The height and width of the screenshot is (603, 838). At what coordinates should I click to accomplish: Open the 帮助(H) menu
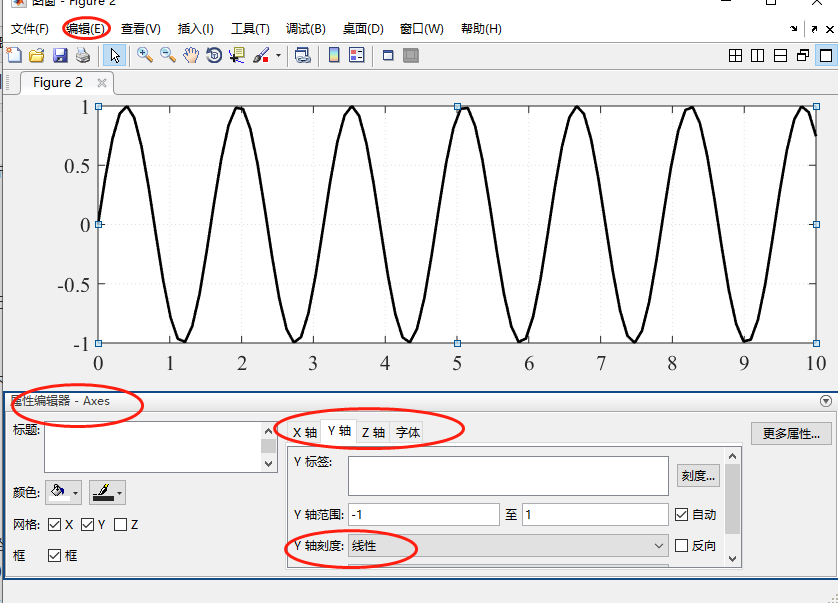point(481,28)
